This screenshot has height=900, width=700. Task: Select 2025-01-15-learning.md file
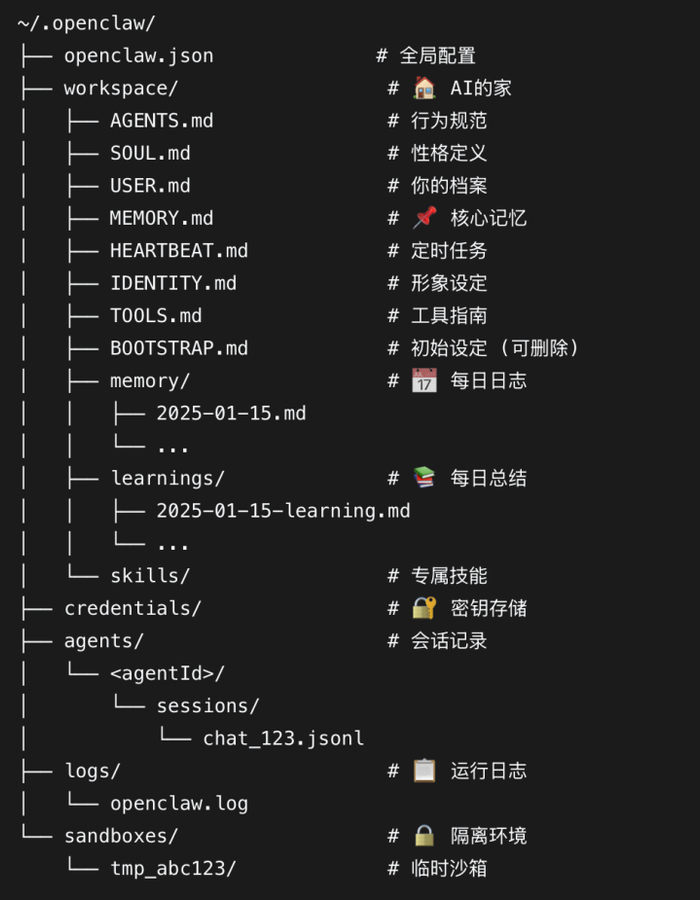pyautogui.click(x=283, y=511)
